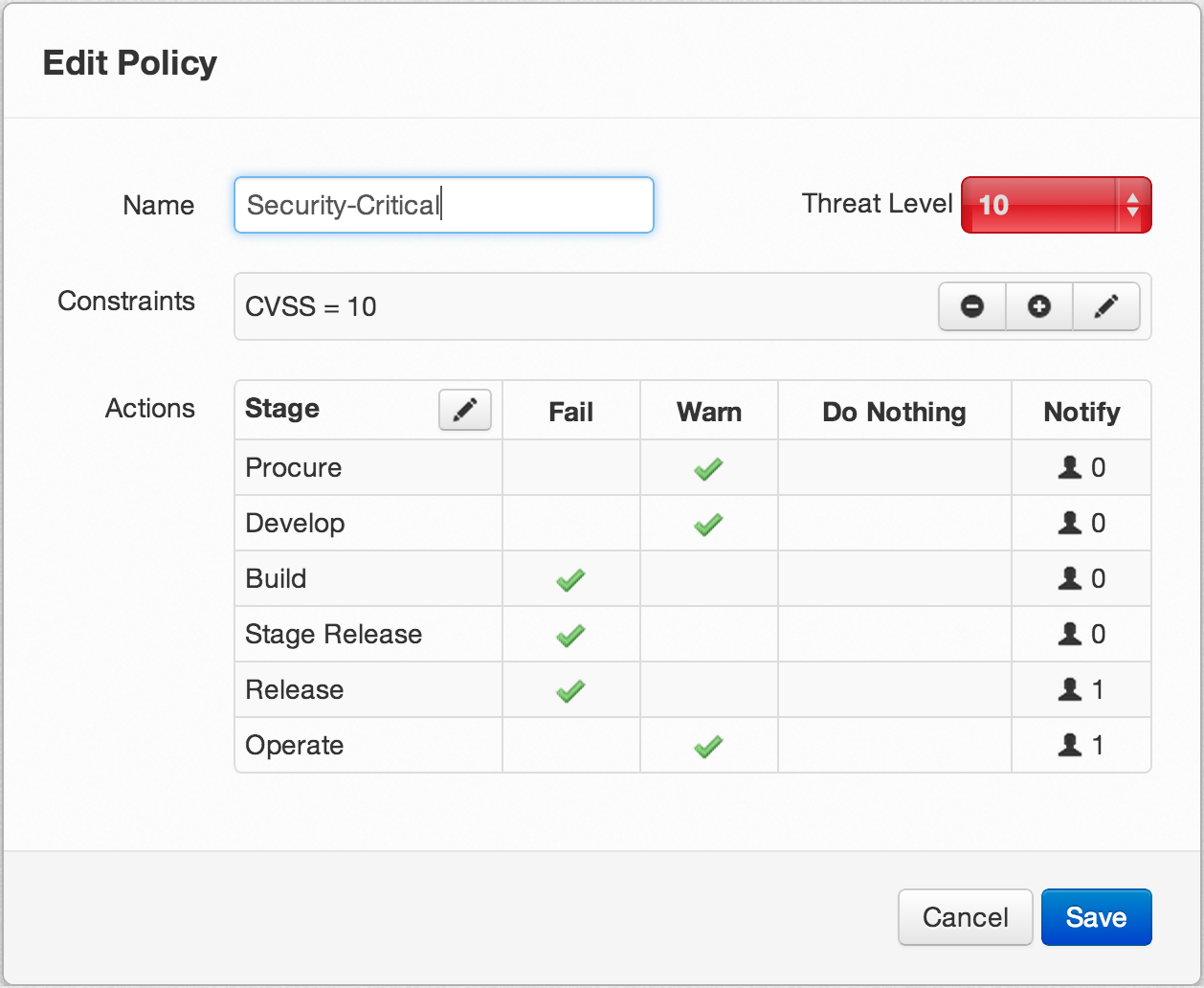
Task: Click the Stage column pencil edit icon
Action: coord(465,410)
